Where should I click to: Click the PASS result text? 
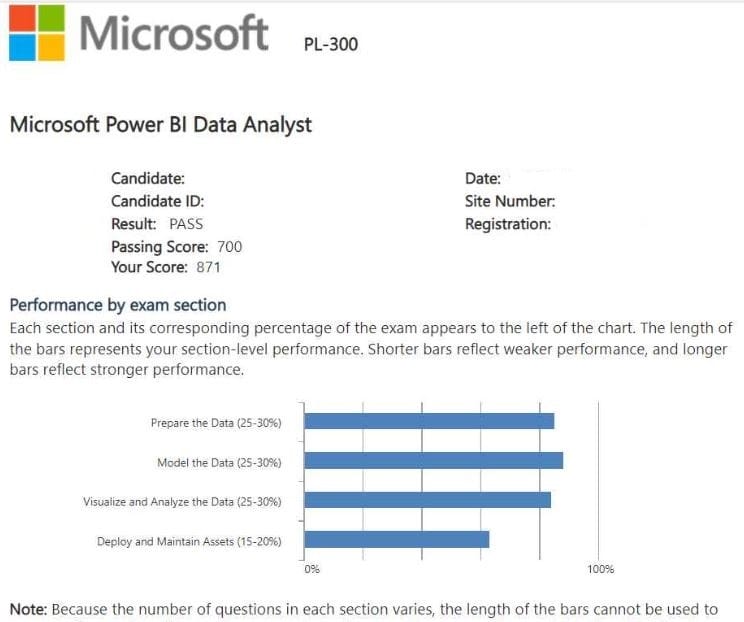coord(186,224)
